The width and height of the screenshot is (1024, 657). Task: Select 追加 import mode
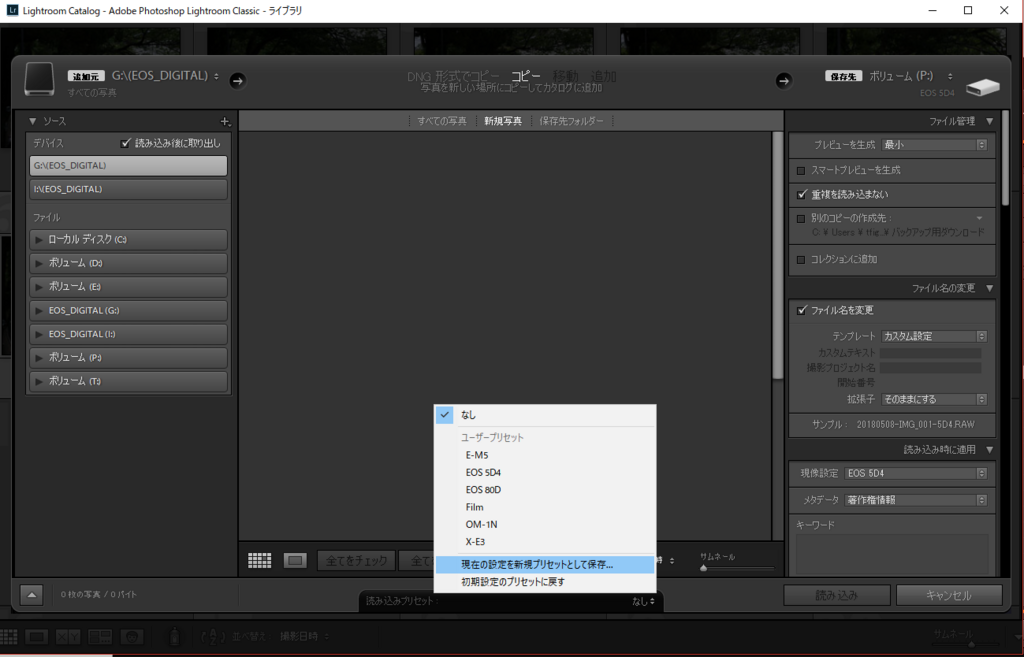603,76
